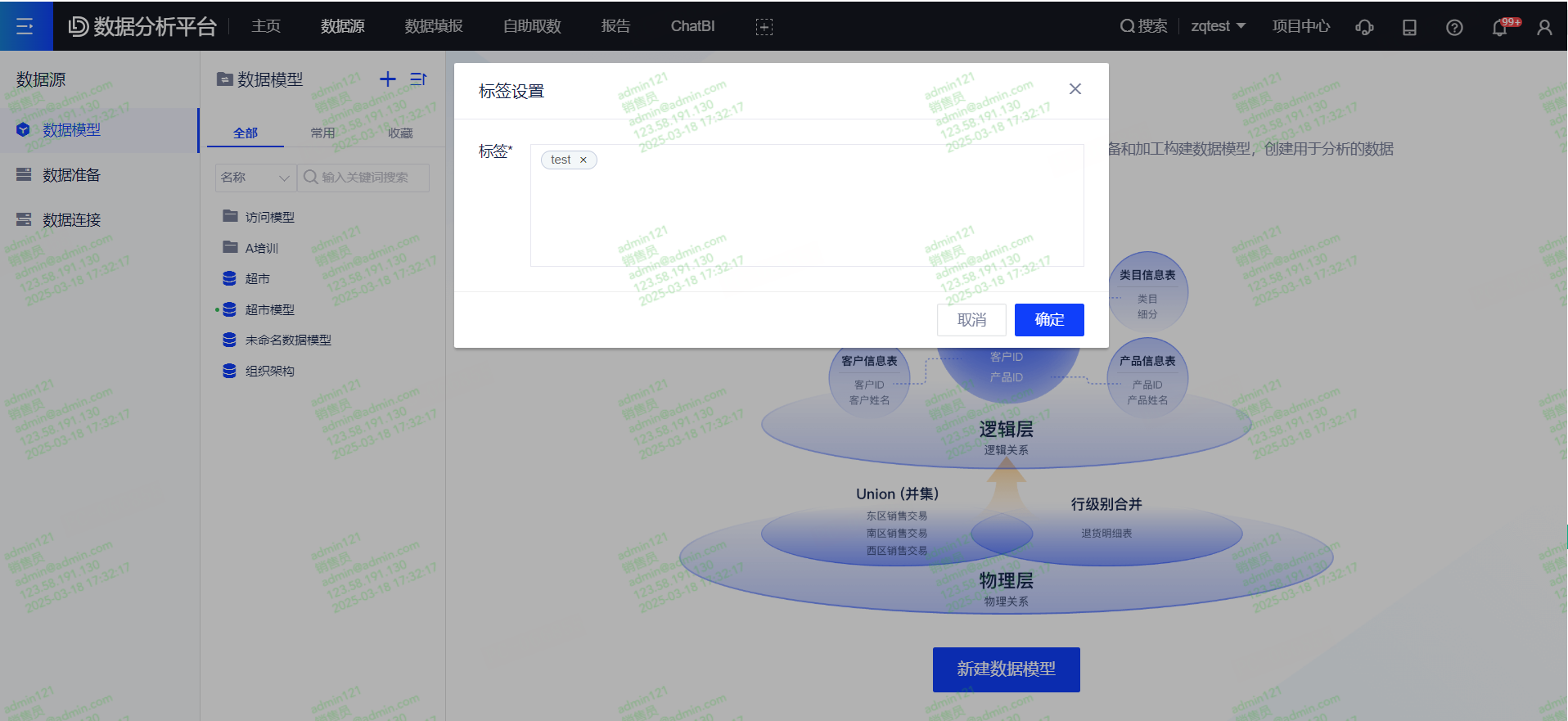
Task: Expand the zqtest account dropdown
Action: tap(1218, 26)
